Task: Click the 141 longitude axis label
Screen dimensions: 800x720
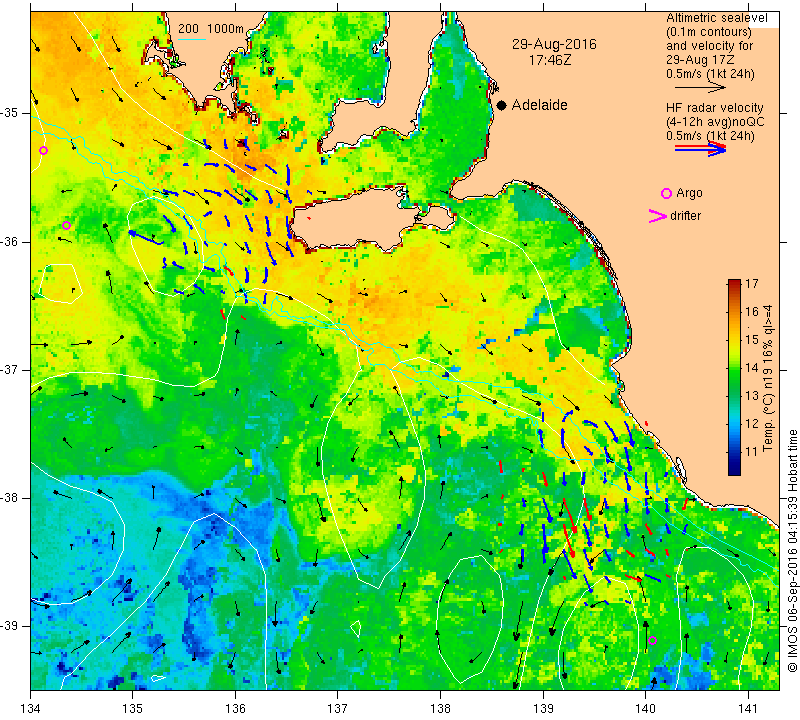Action: [748, 708]
